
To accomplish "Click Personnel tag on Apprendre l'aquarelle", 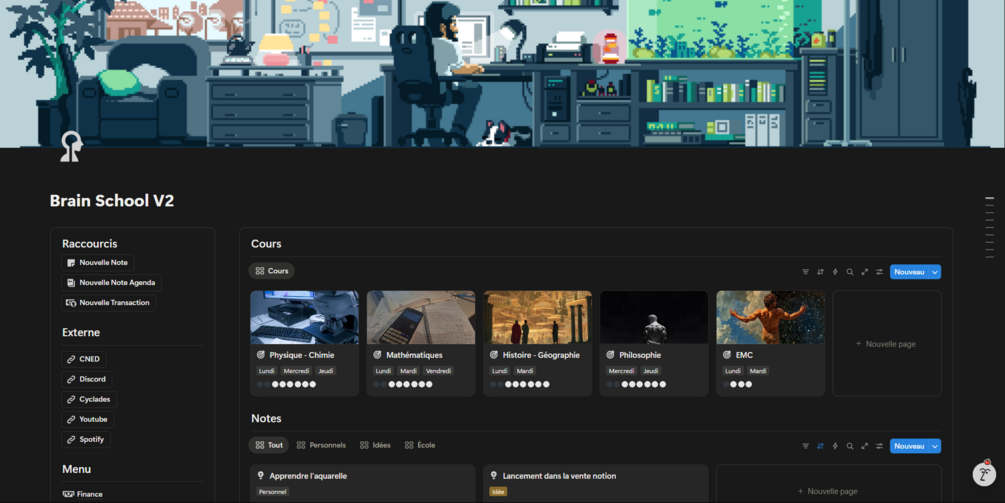I will coord(272,491).
